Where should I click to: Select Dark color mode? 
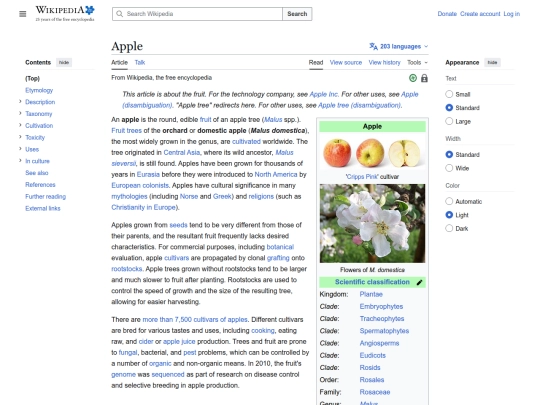[x=449, y=228]
